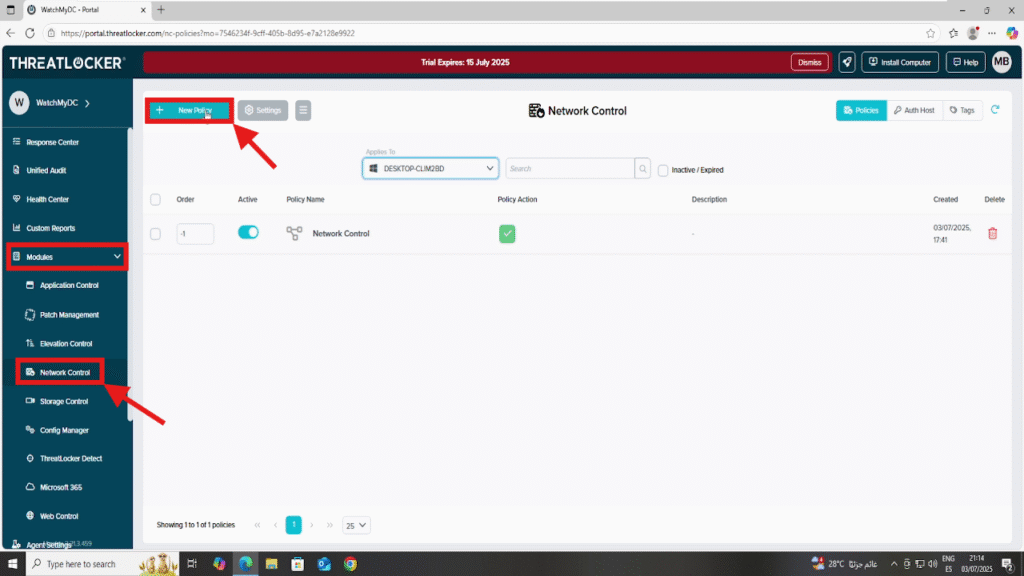Viewport: 1024px width, 576px height.
Task: Collapse the Modules section
Action: [67, 257]
